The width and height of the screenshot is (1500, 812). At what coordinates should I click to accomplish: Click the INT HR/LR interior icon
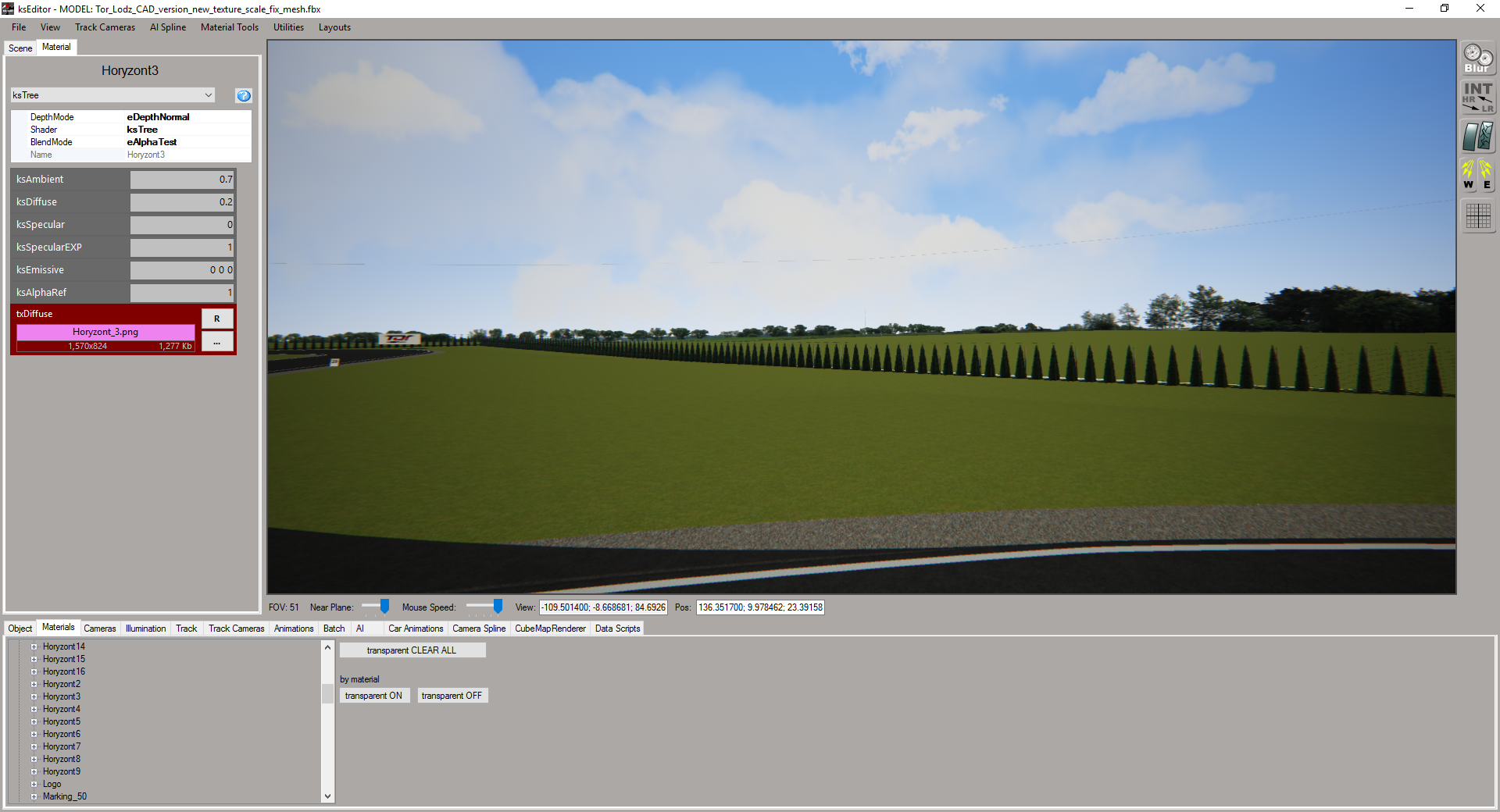pos(1477,98)
